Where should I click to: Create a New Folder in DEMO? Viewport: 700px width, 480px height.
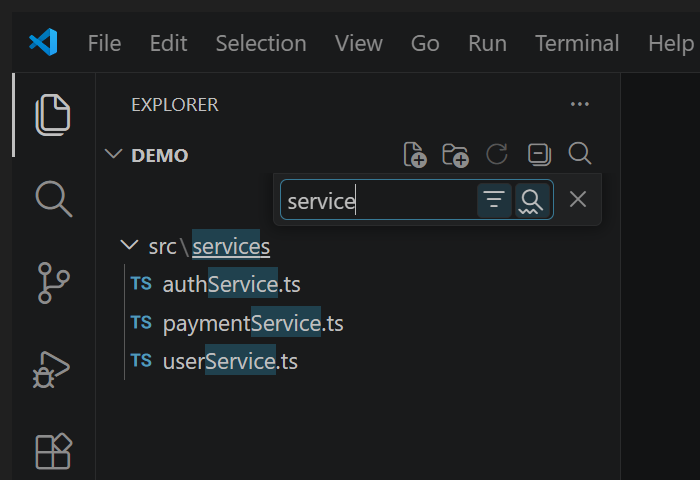[x=455, y=155]
